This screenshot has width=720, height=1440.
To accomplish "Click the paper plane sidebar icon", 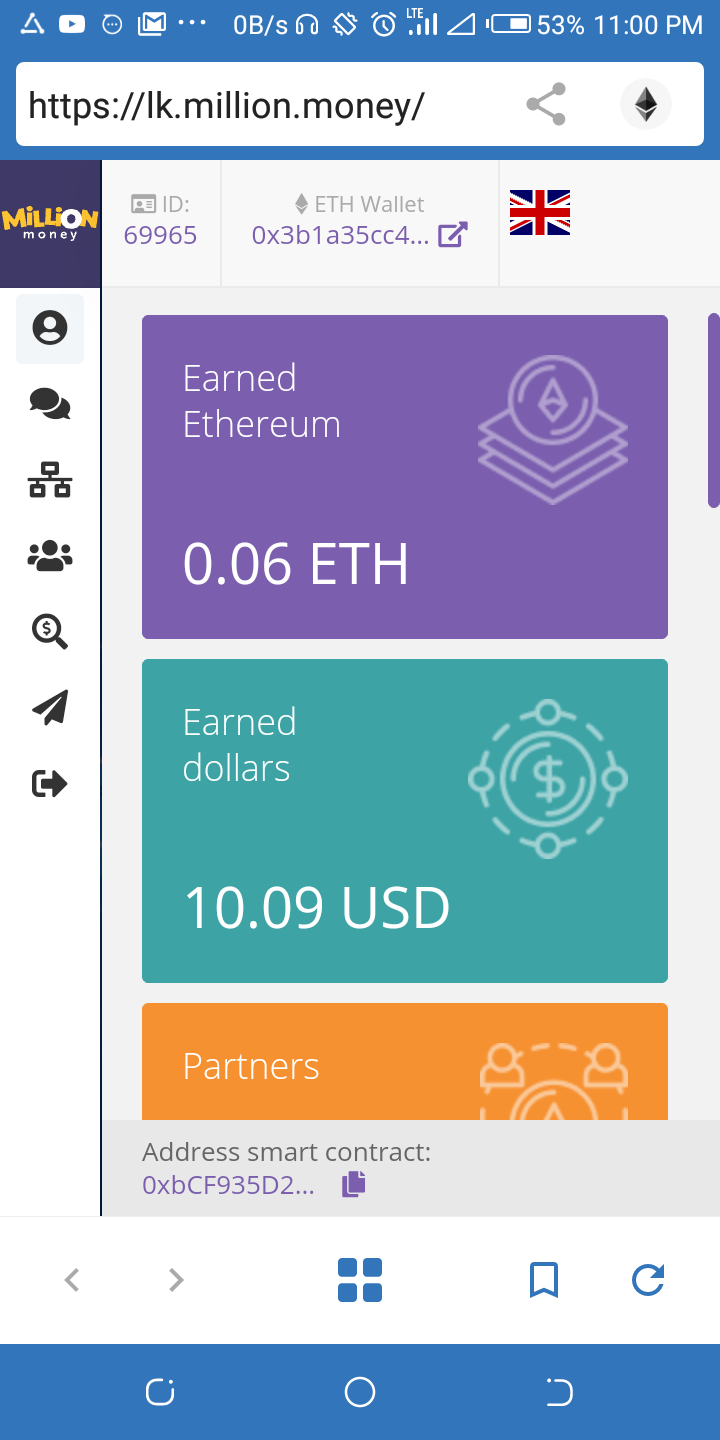I will tap(50, 707).
